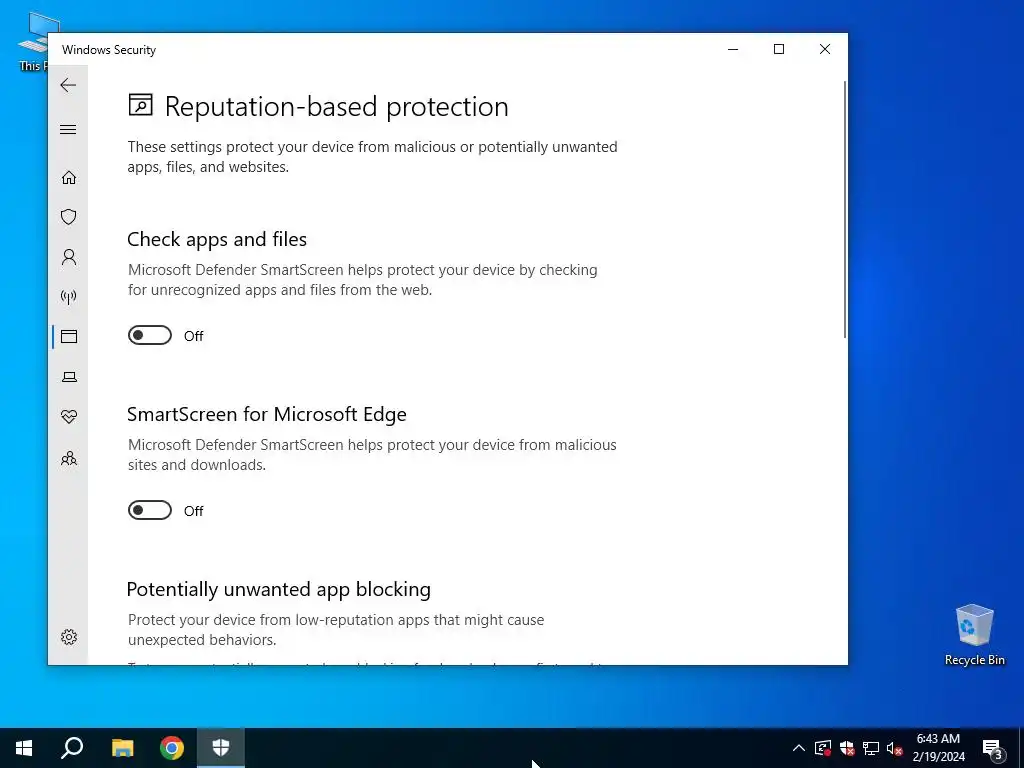Viewport: 1024px width, 768px height.
Task: Close the Windows Security window
Action: 825,50
